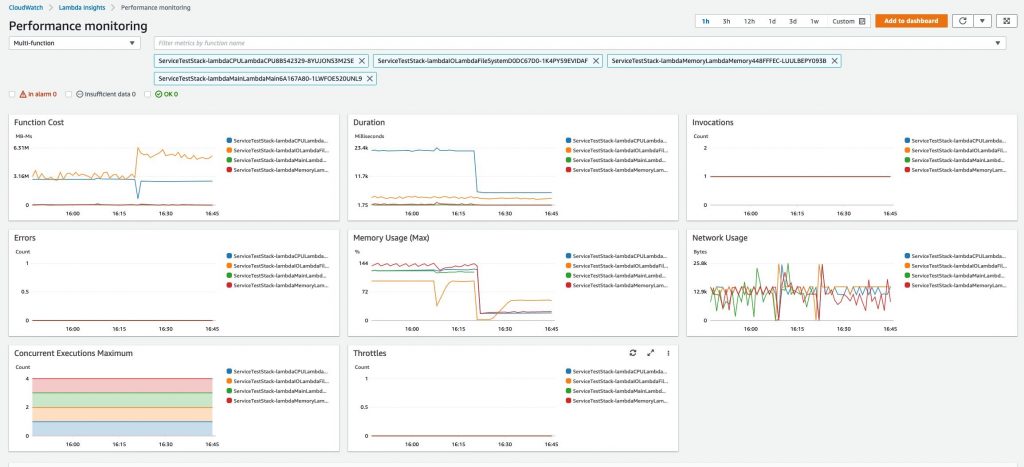Refresh the Throttles widget
This screenshot has width=1024, height=467.
633,353
